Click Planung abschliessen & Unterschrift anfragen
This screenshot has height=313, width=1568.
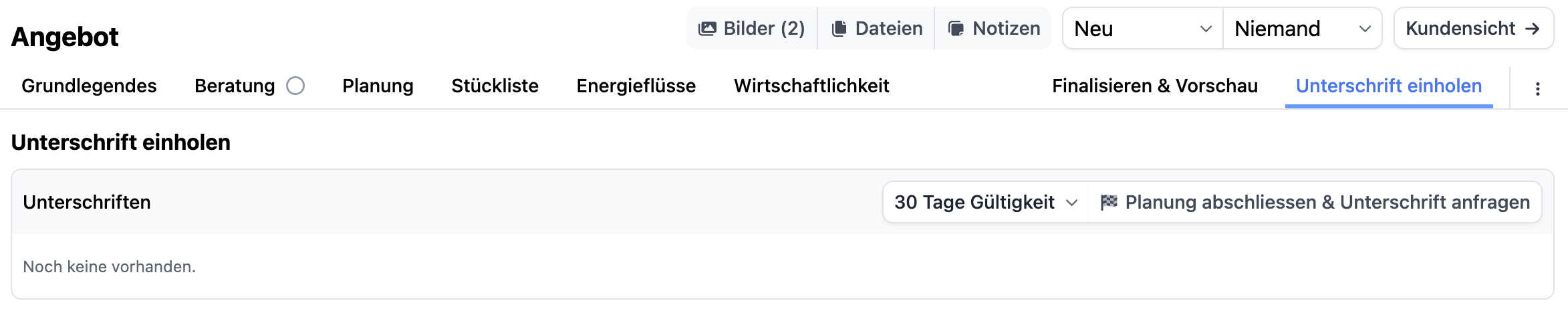[1327, 202]
